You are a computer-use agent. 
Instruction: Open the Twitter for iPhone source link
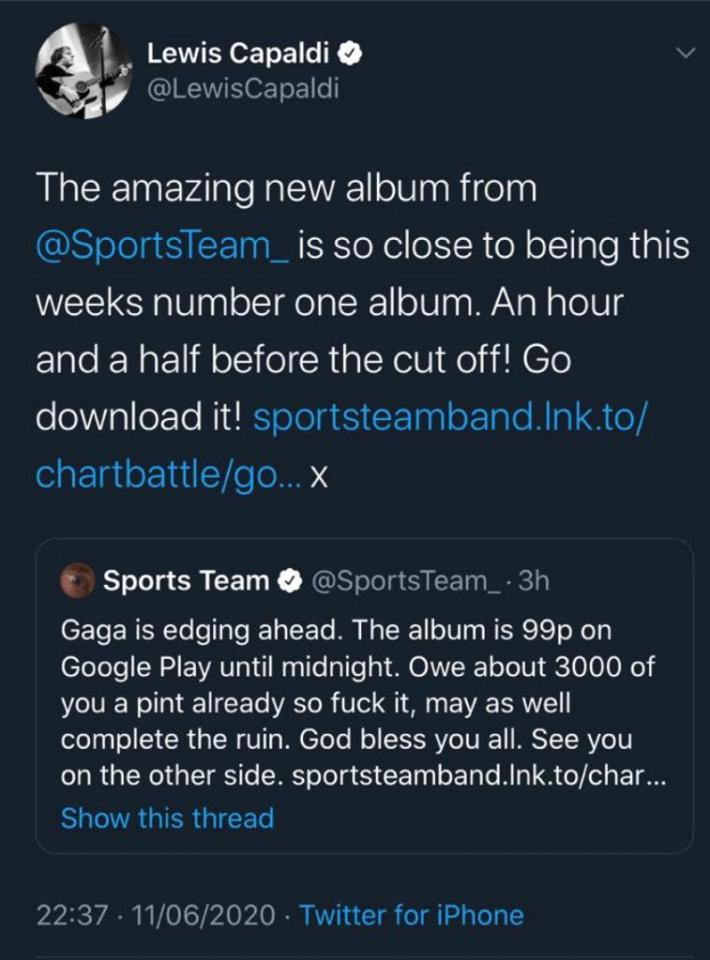[411, 914]
